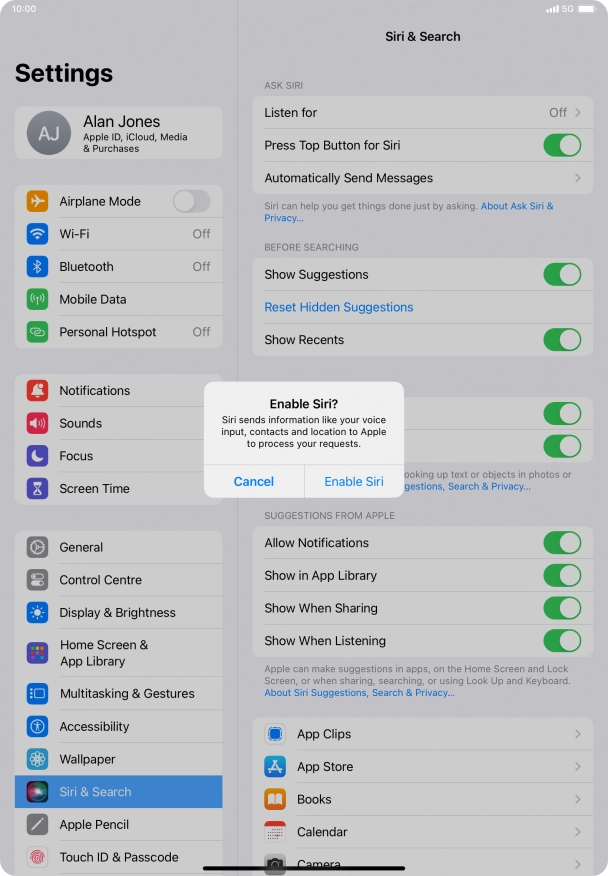The image size is (608, 876).
Task: Open Bluetooth settings via its icon
Action: tap(37, 266)
